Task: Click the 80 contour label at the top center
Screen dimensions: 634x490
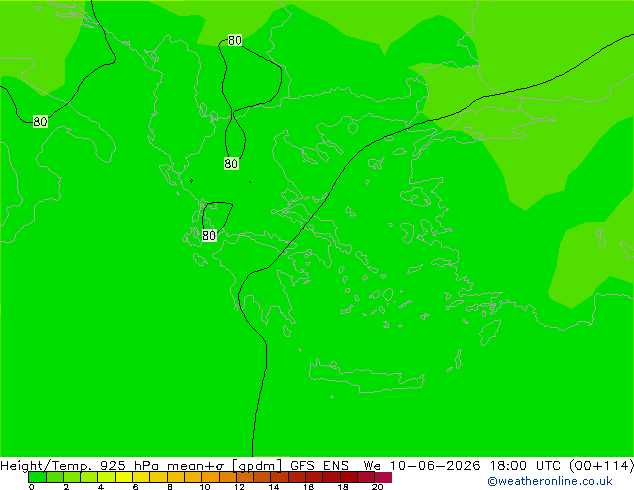Action: 235,40
